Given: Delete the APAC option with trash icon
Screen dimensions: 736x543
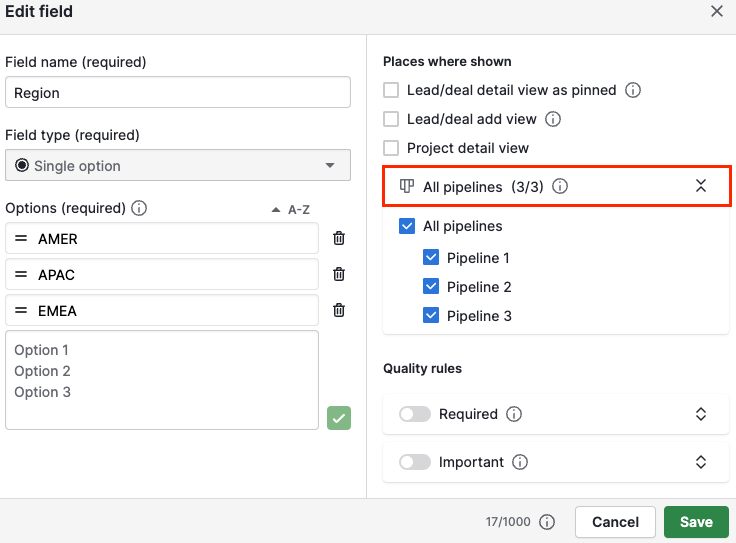Looking at the screenshot, I should 339,274.
